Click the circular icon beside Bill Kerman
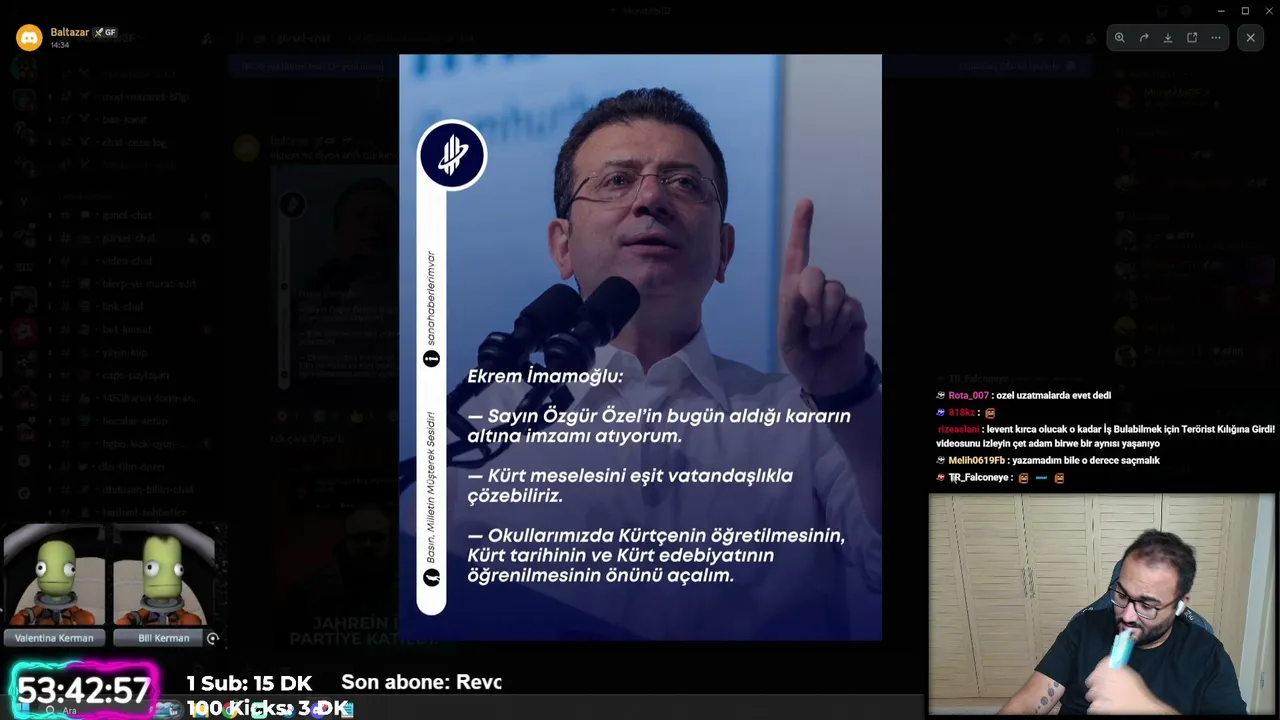The image size is (1280, 720). [x=212, y=638]
